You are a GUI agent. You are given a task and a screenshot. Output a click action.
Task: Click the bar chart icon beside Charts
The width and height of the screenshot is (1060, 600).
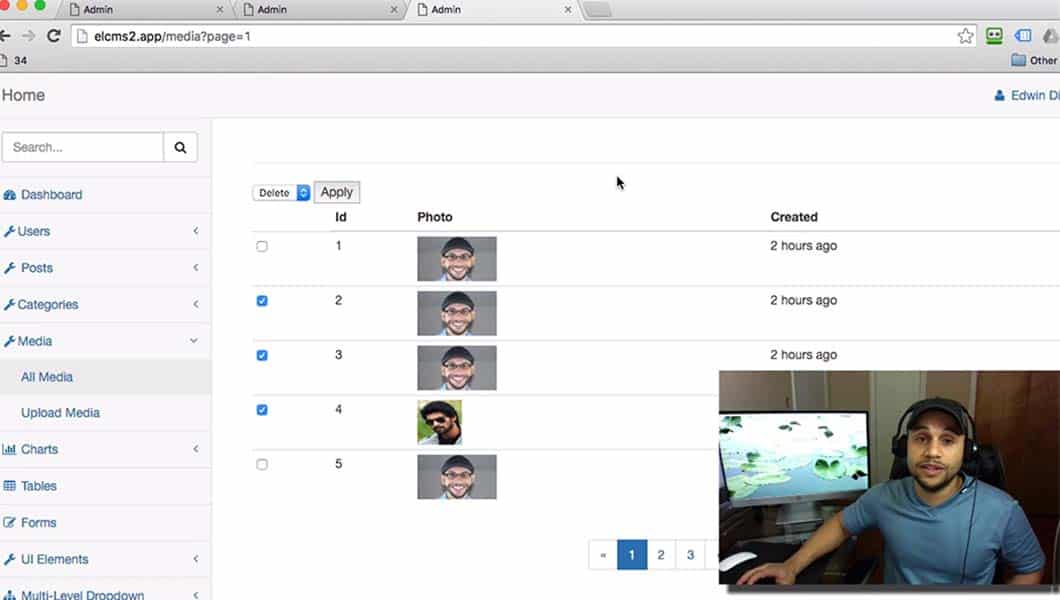9,449
